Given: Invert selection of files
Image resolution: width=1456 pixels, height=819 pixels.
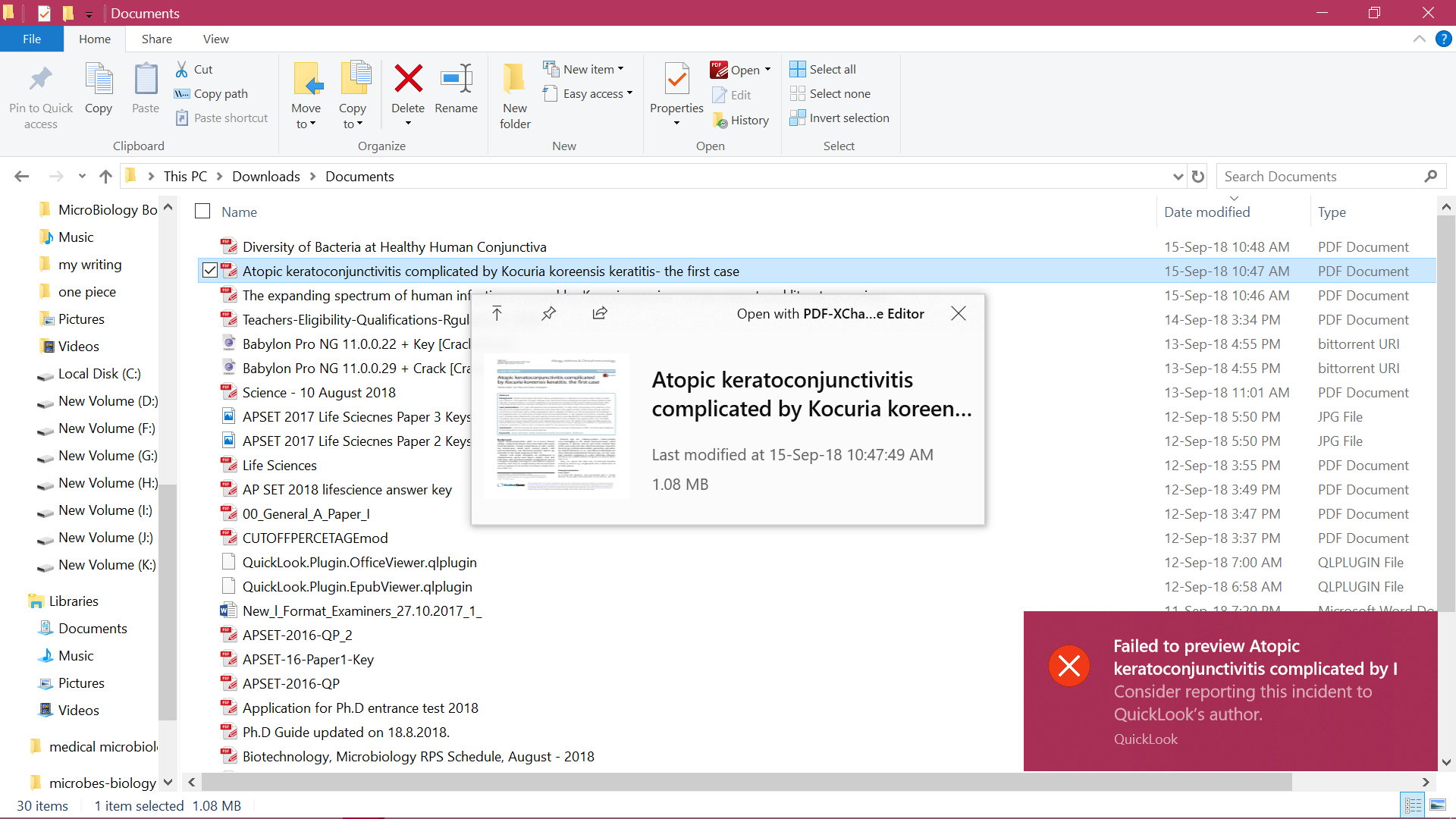Looking at the screenshot, I should (839, 118).
